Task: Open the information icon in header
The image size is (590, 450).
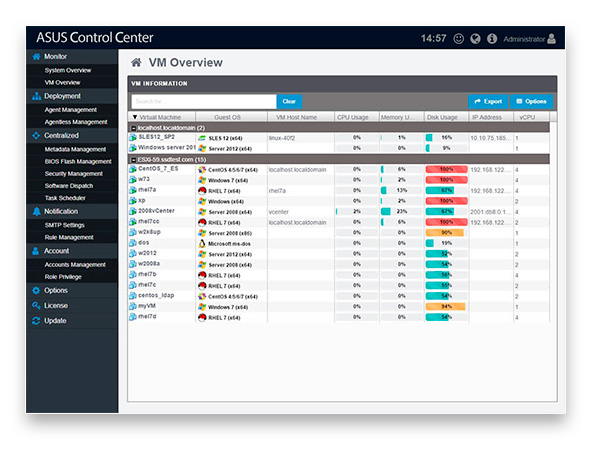Action: [492, 39]
